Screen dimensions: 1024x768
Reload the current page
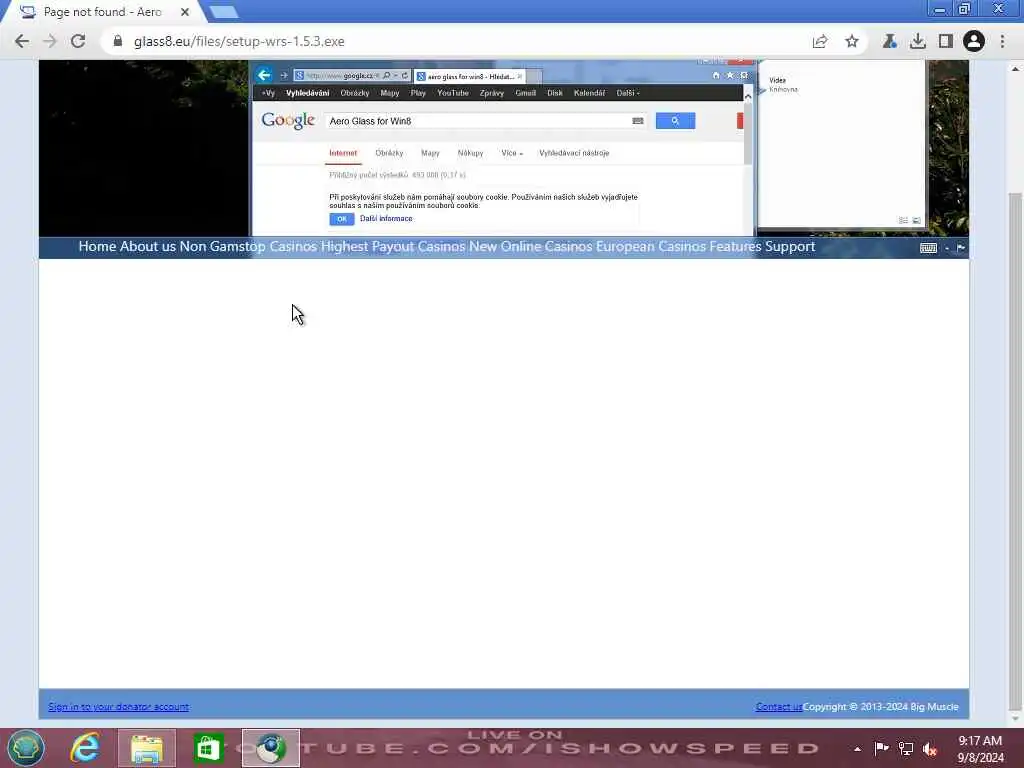click(78, 41)
